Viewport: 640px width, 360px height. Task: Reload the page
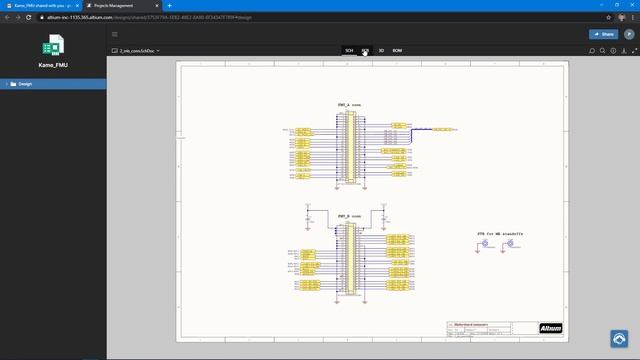coord(29,18)
